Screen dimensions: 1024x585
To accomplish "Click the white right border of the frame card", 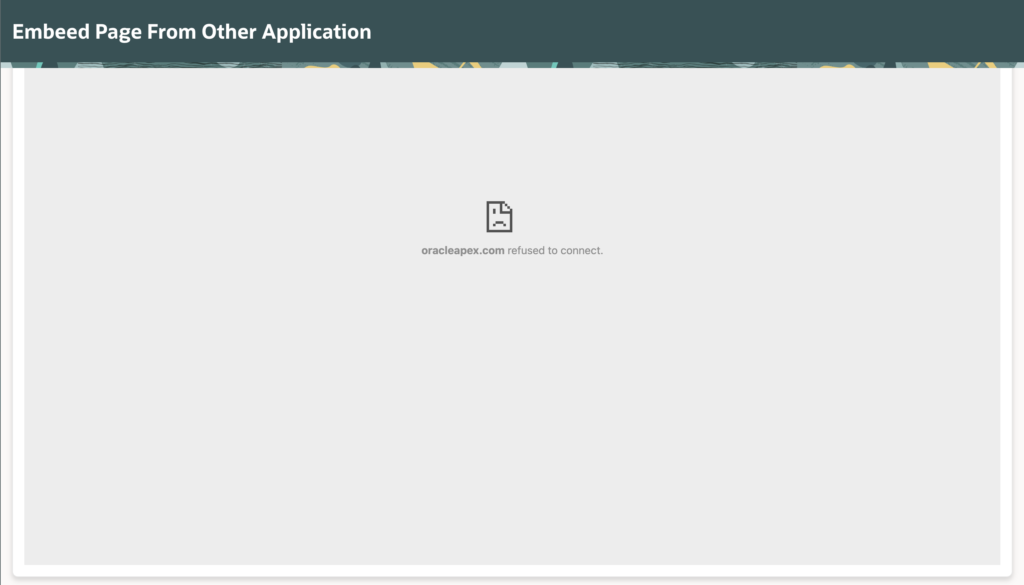I will click(x=1006, y=320).
